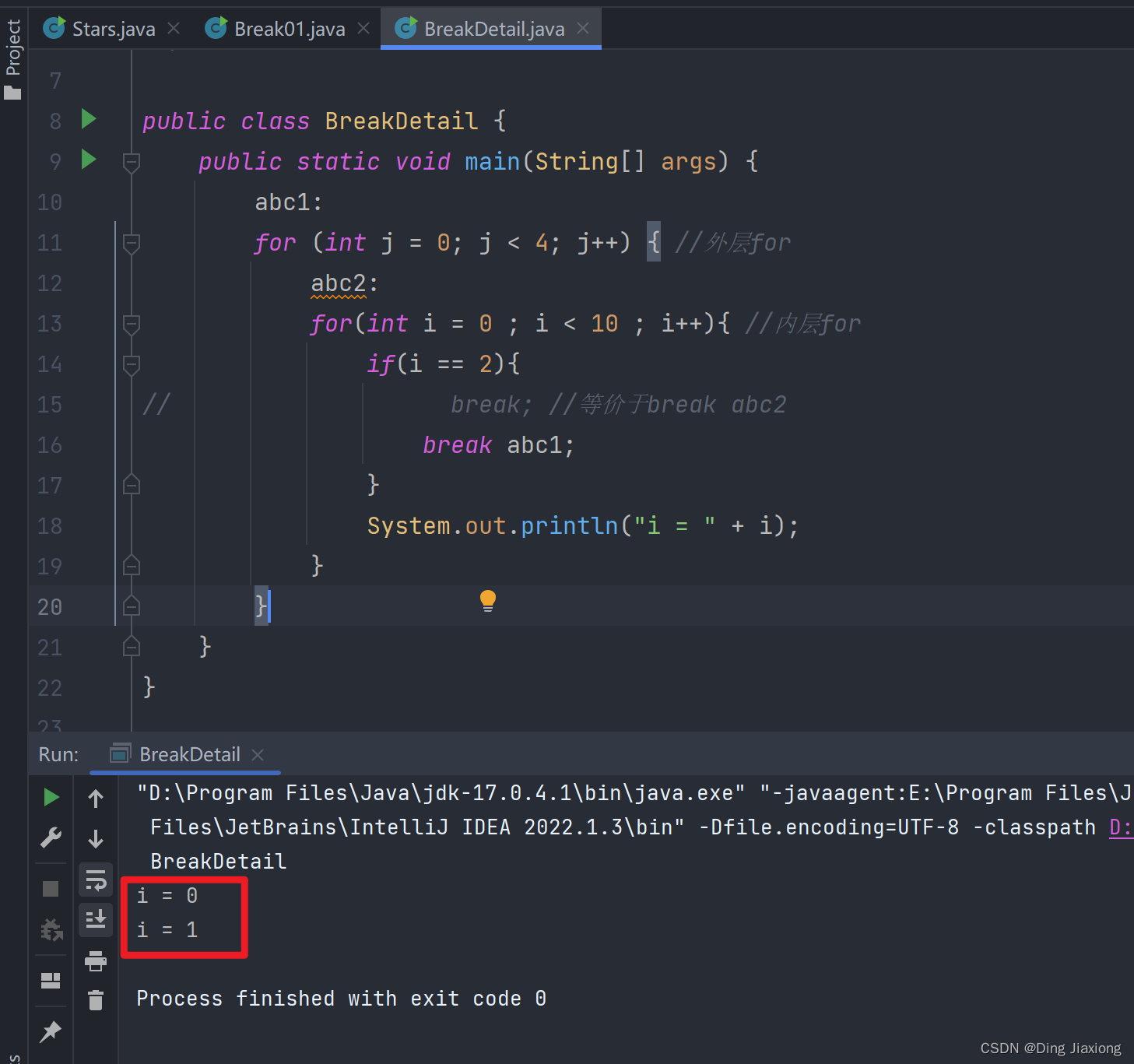Collapse outer for loop fold at line 11

coord(132,243)
